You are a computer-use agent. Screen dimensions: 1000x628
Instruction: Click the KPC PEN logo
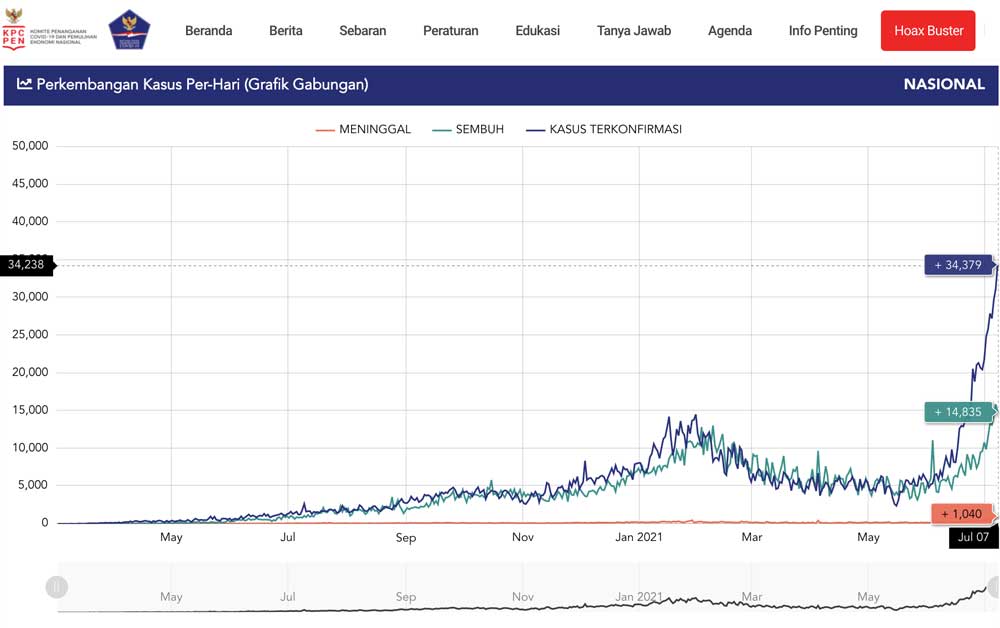point(14,38)
